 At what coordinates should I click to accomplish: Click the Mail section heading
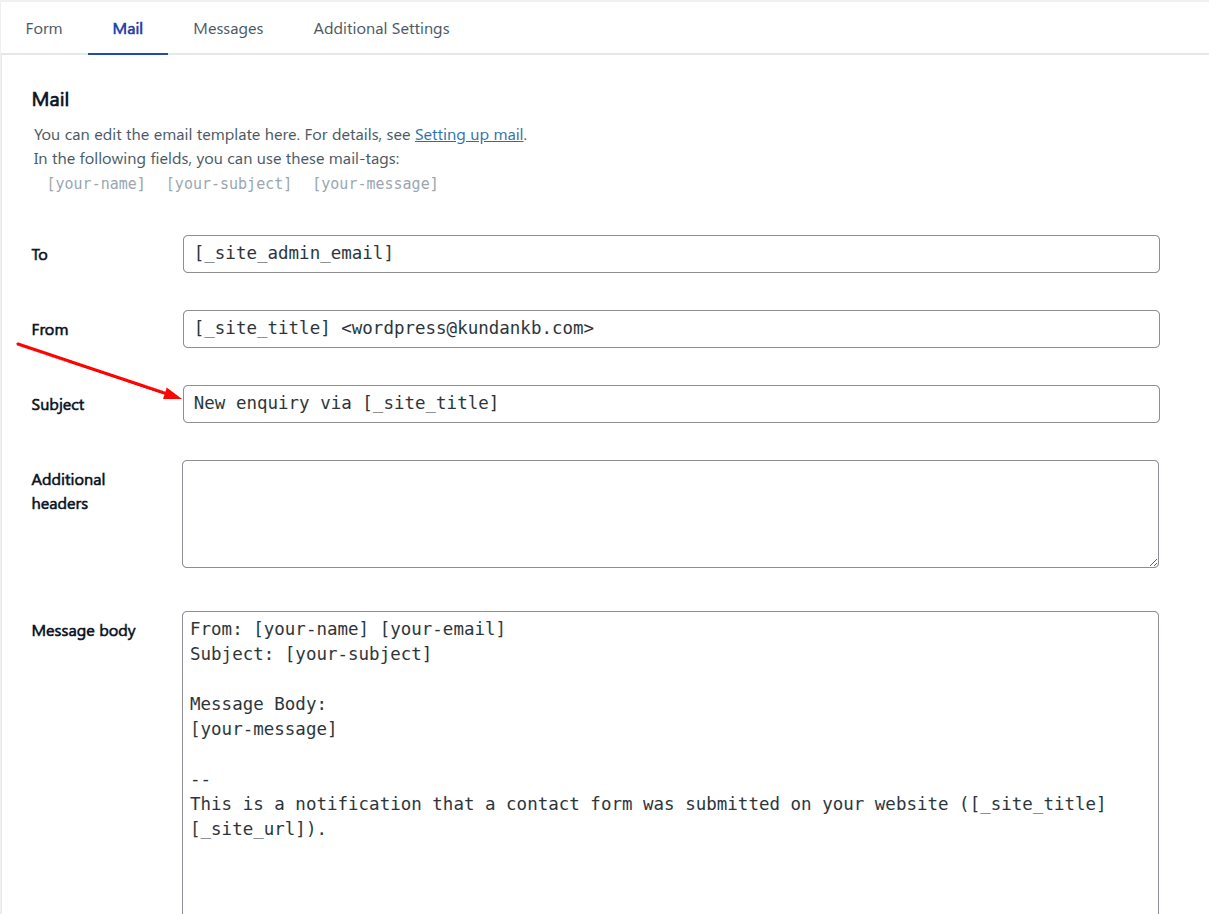pos(49,99)
